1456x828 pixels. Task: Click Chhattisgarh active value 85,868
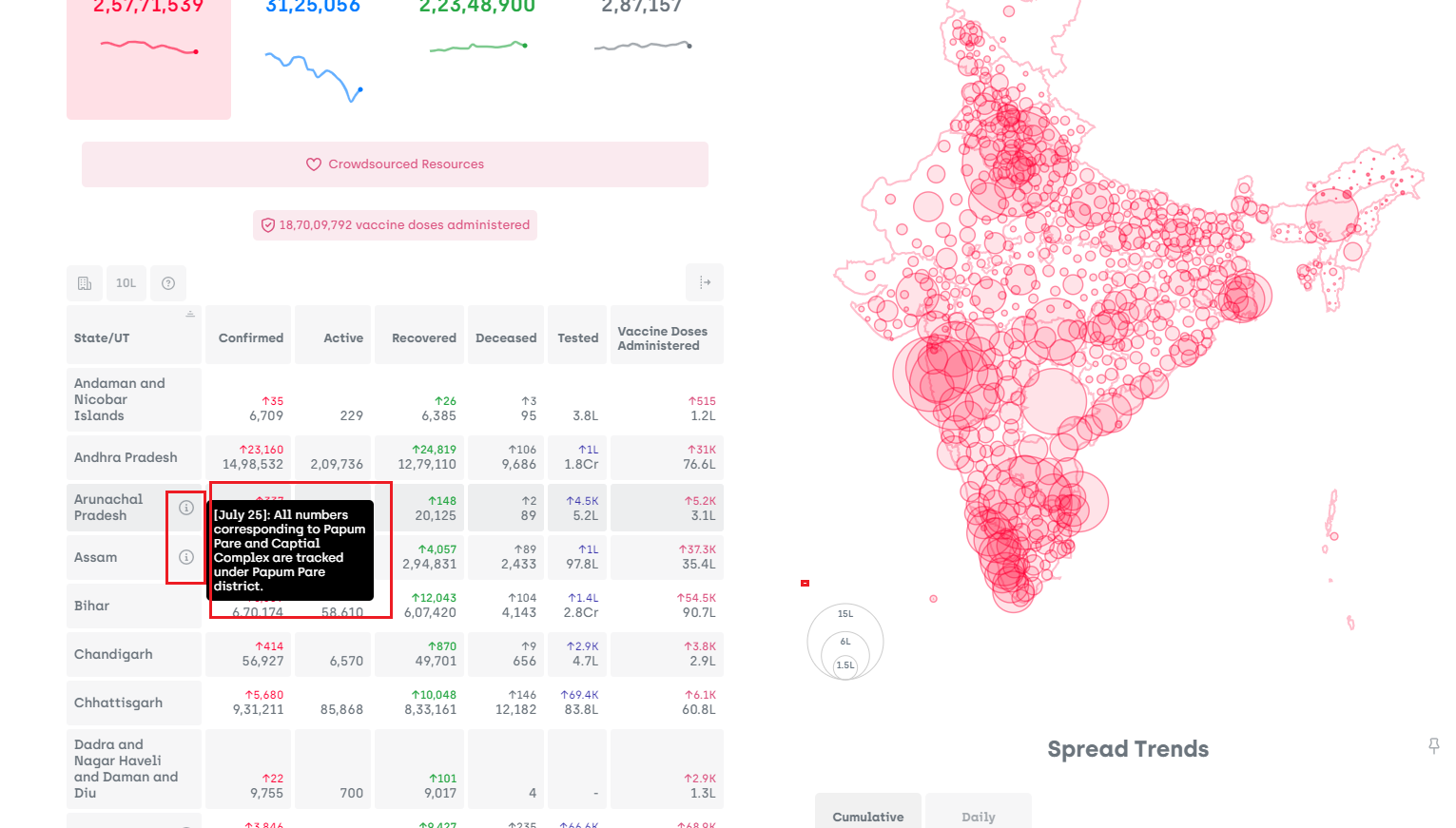point(342,710)
